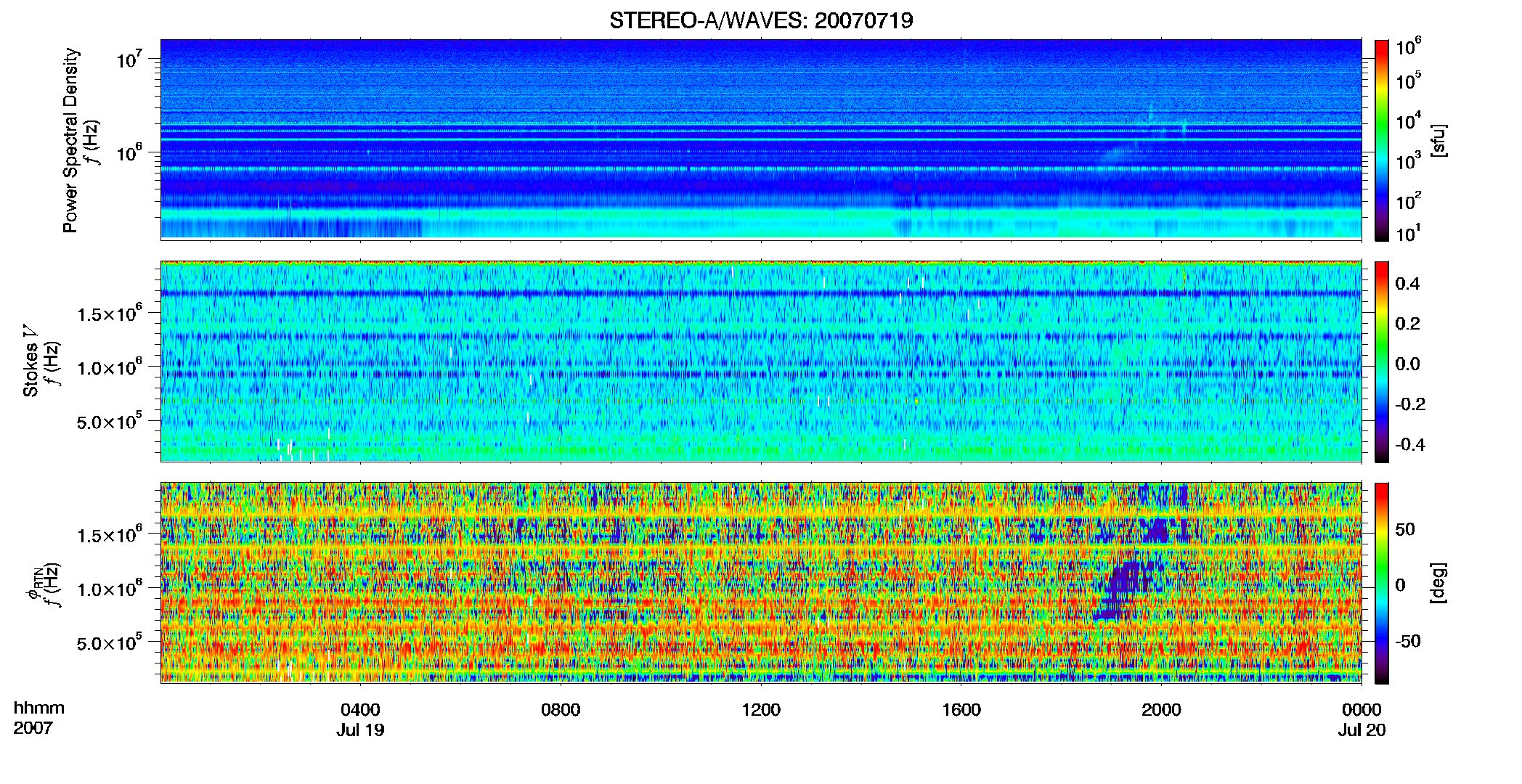Image resolution: width=1522 pixels, height=784 pixels.
Task: Click inside the Stokes V spectrogram panel
Action: [761, 362]
